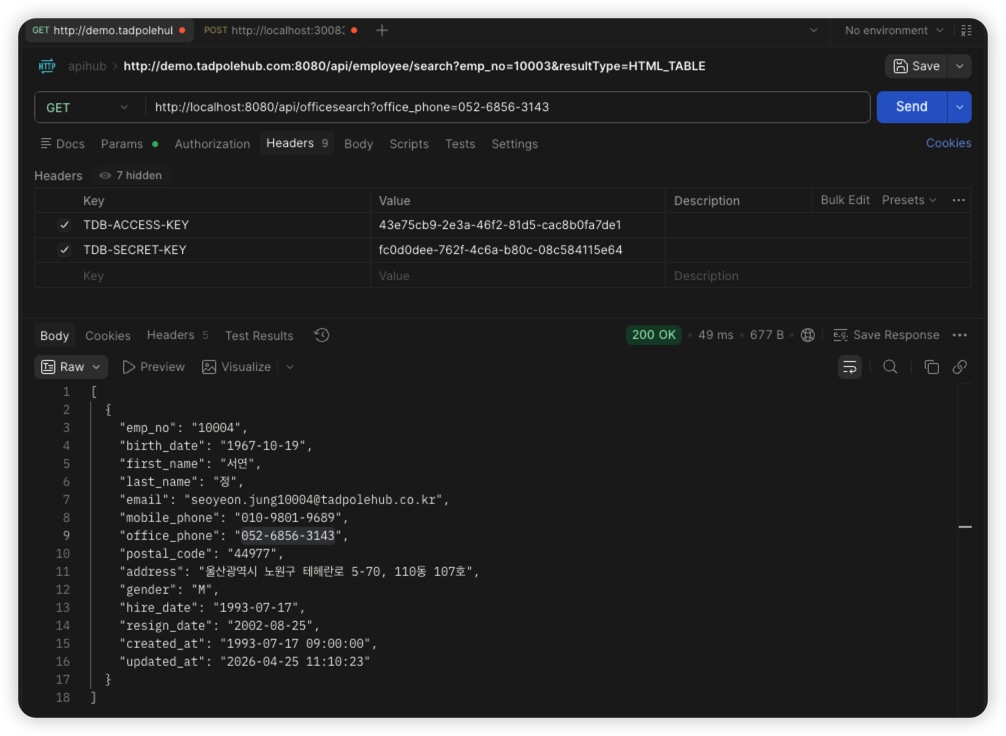Click the highlighted office_phone value 052-6856-3143
The image size is (1006, 736).
287,535
